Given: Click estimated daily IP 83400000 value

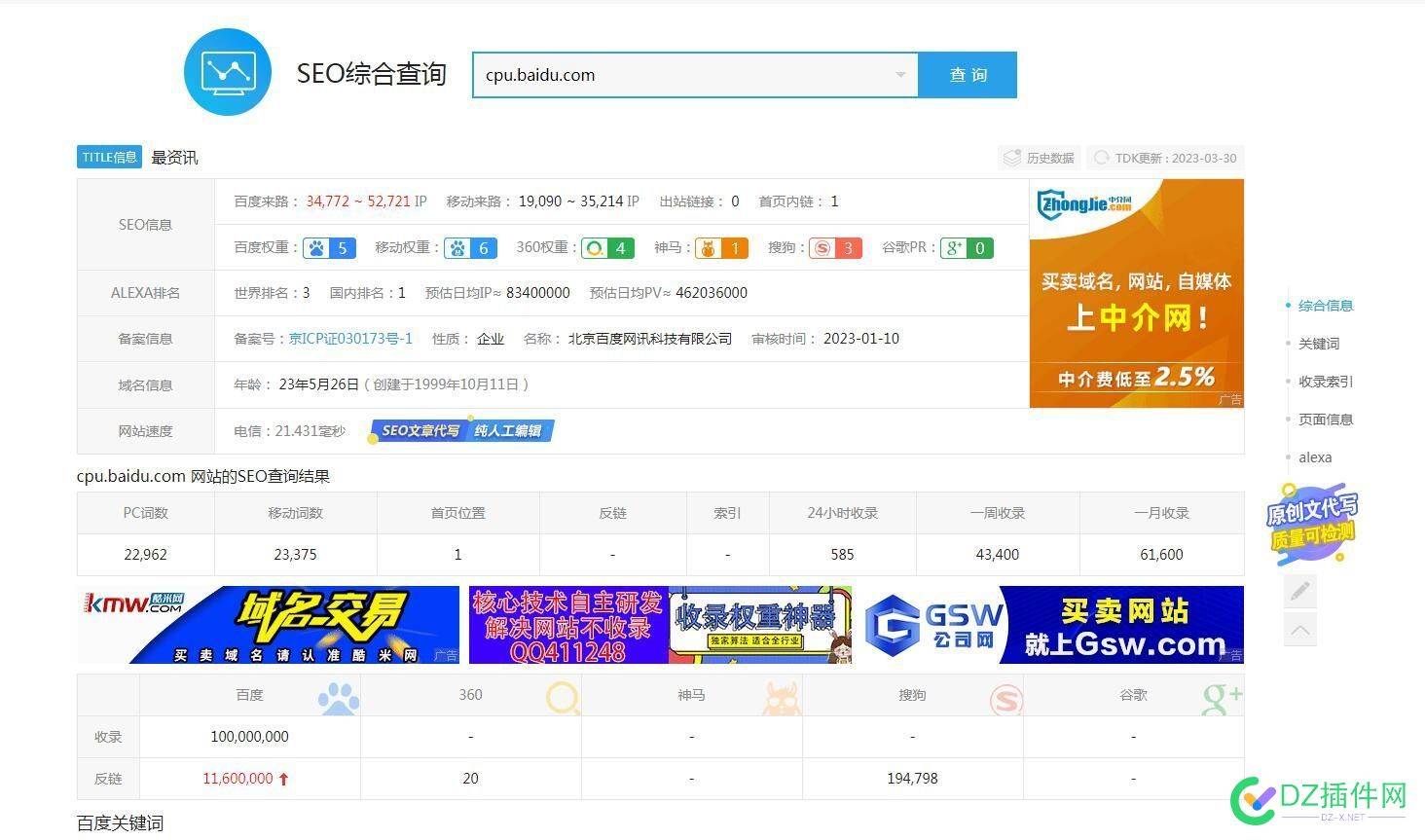Looking at the screenshot, I should 538,293.
